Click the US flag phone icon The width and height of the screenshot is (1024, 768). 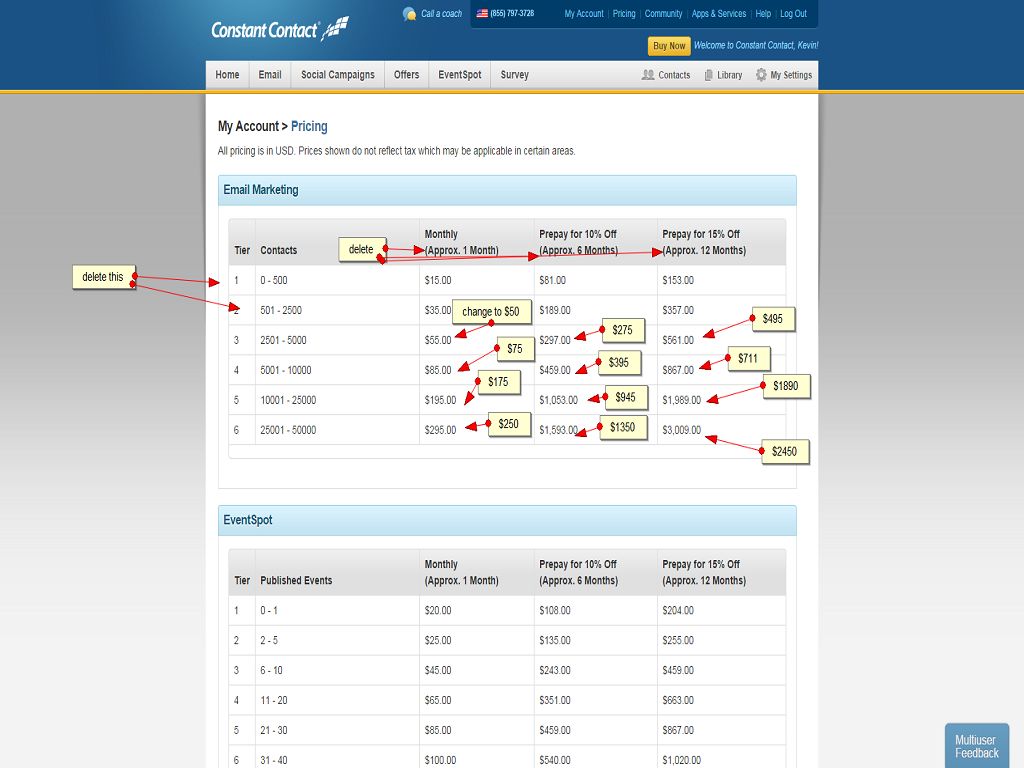point(482,13)
